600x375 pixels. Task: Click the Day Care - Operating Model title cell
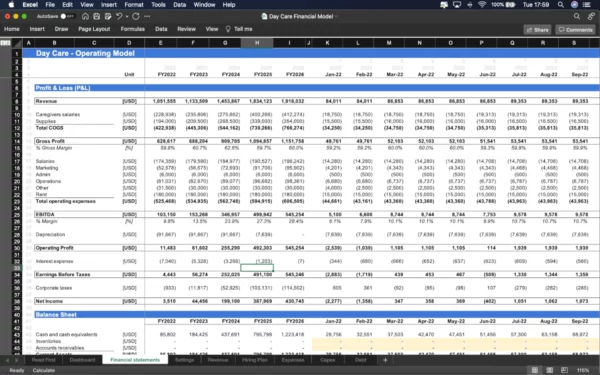click(85, 53)
